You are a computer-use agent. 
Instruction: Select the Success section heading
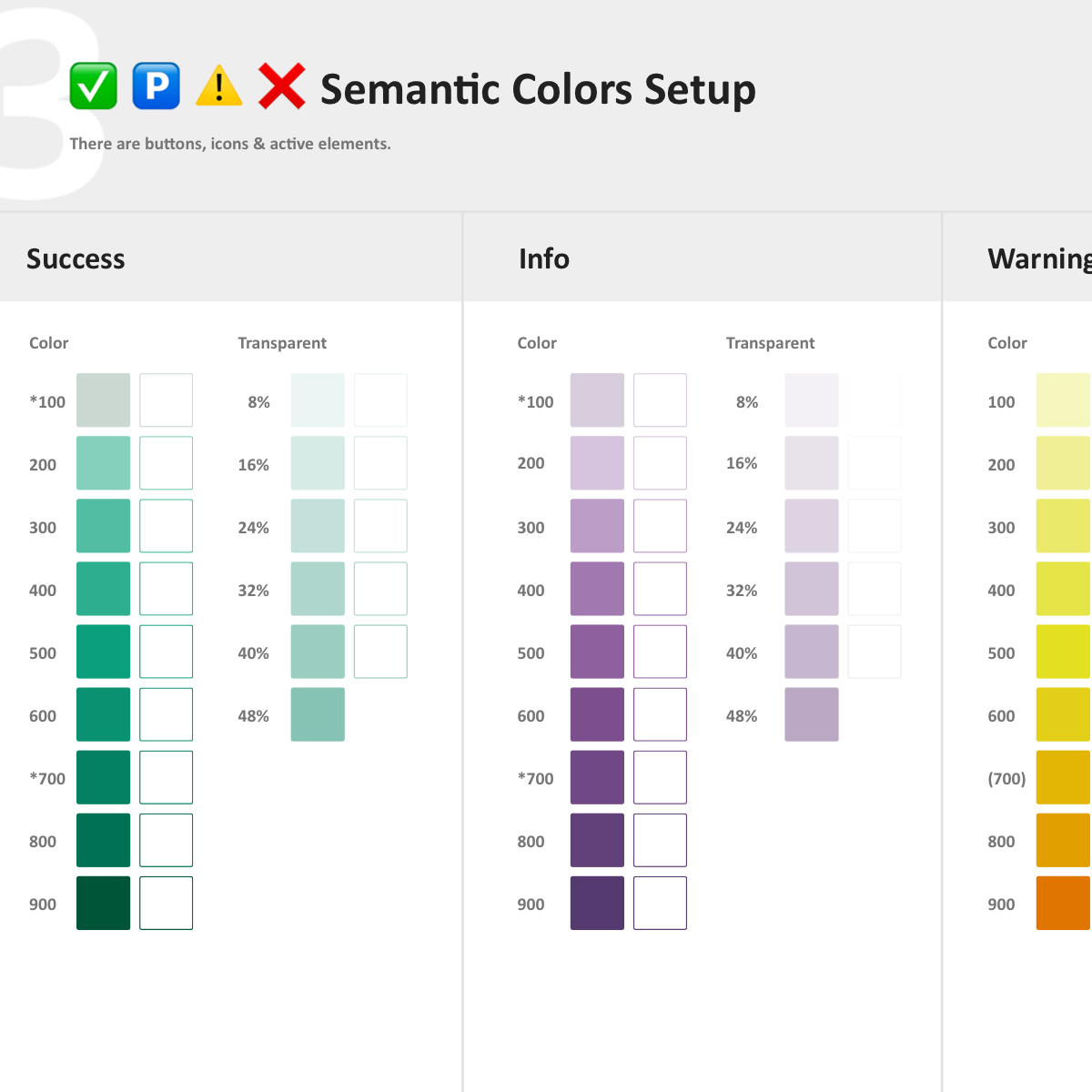(76, 259)
